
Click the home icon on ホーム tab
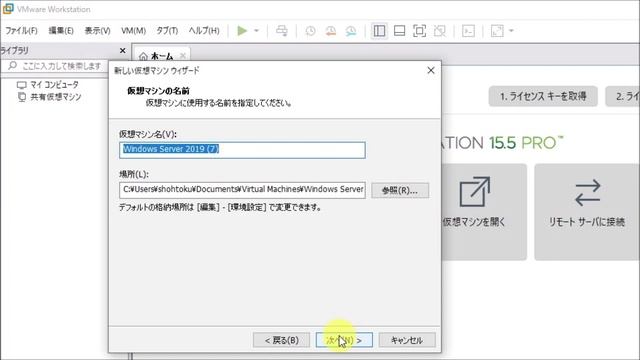pyautogui.click(x=143, y=56)
